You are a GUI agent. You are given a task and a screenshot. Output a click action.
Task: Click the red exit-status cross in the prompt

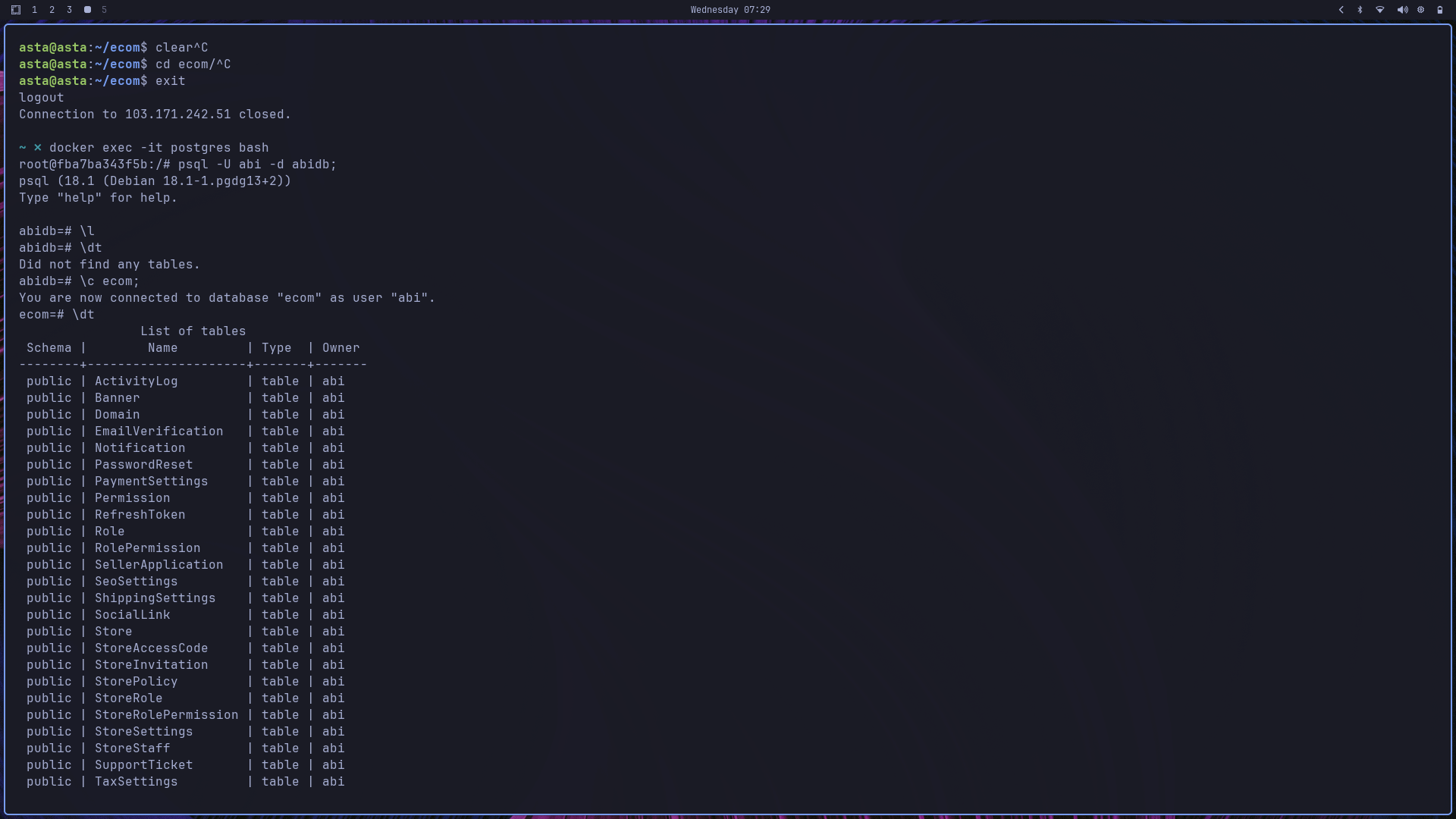click(x=38, y=148)
